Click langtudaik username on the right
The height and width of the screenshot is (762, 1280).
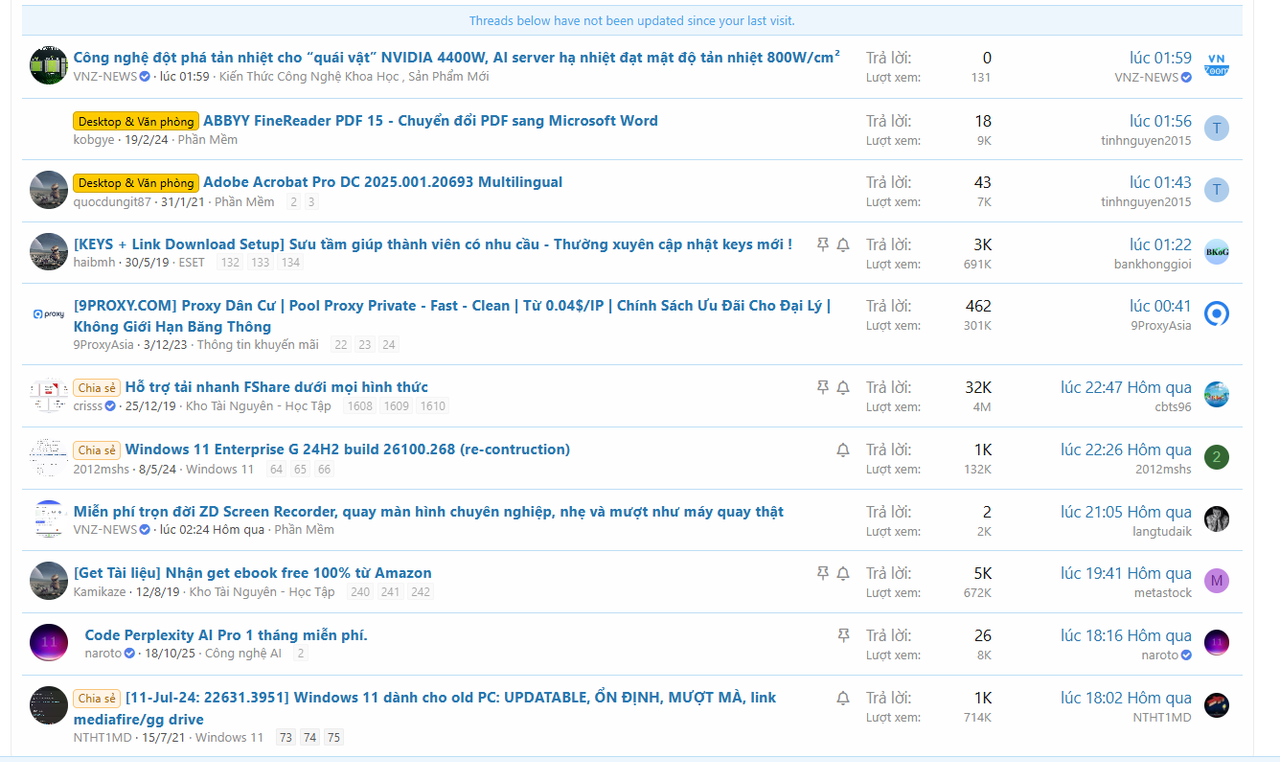click(x=1162, y=531)
